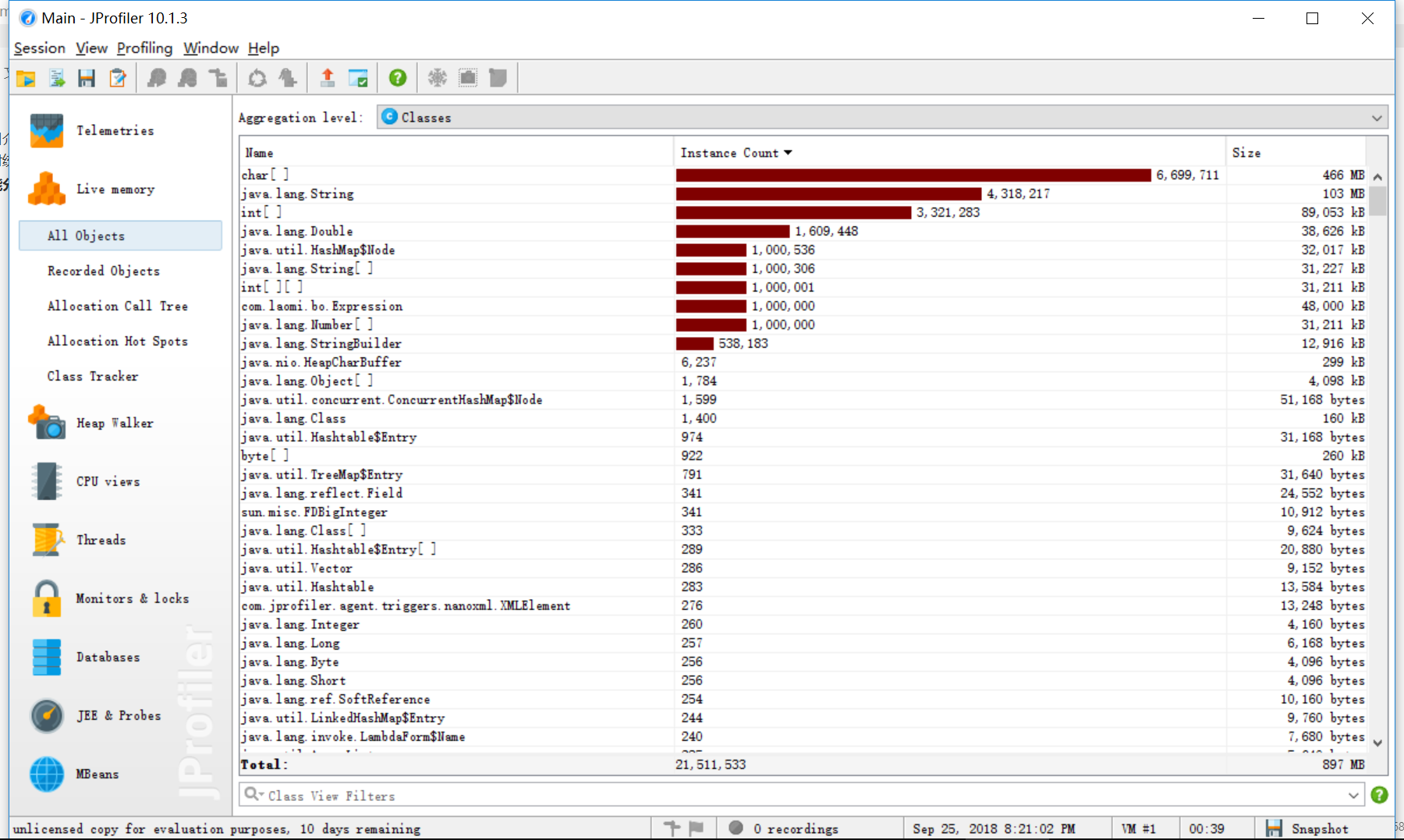Click the Start Tracking toolbar icon
The height and width of the screenshot is (840, 1404).
(x=218, y=78)
